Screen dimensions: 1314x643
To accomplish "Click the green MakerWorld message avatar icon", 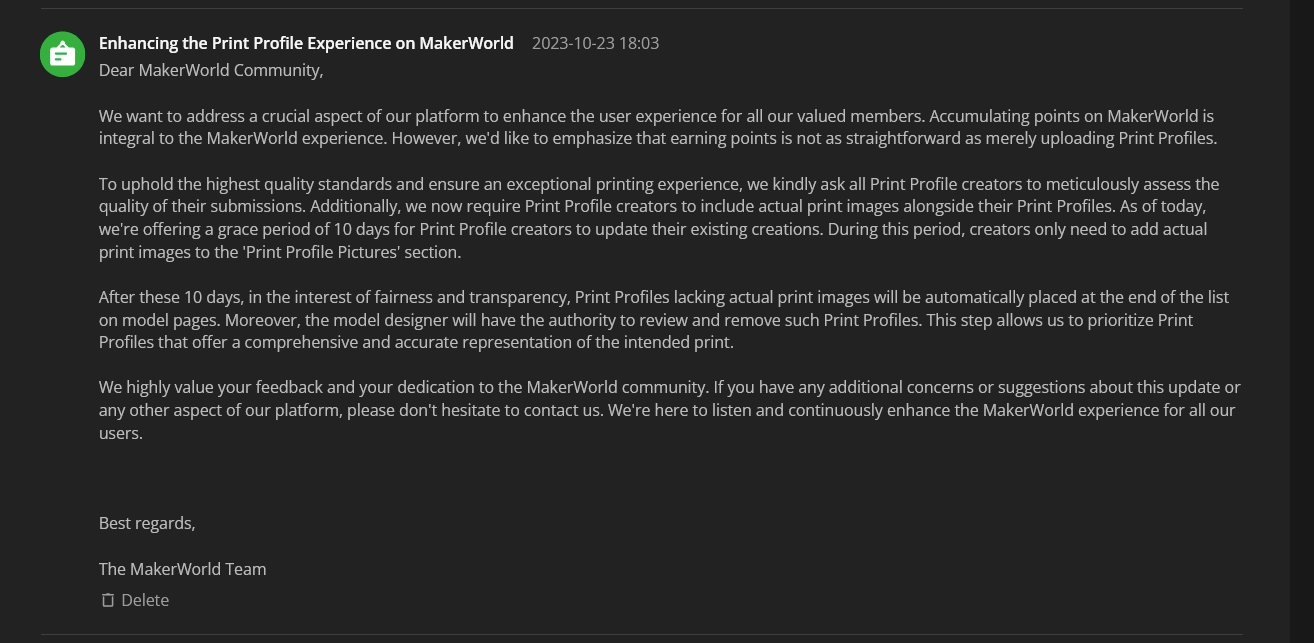I will (62, 53).
